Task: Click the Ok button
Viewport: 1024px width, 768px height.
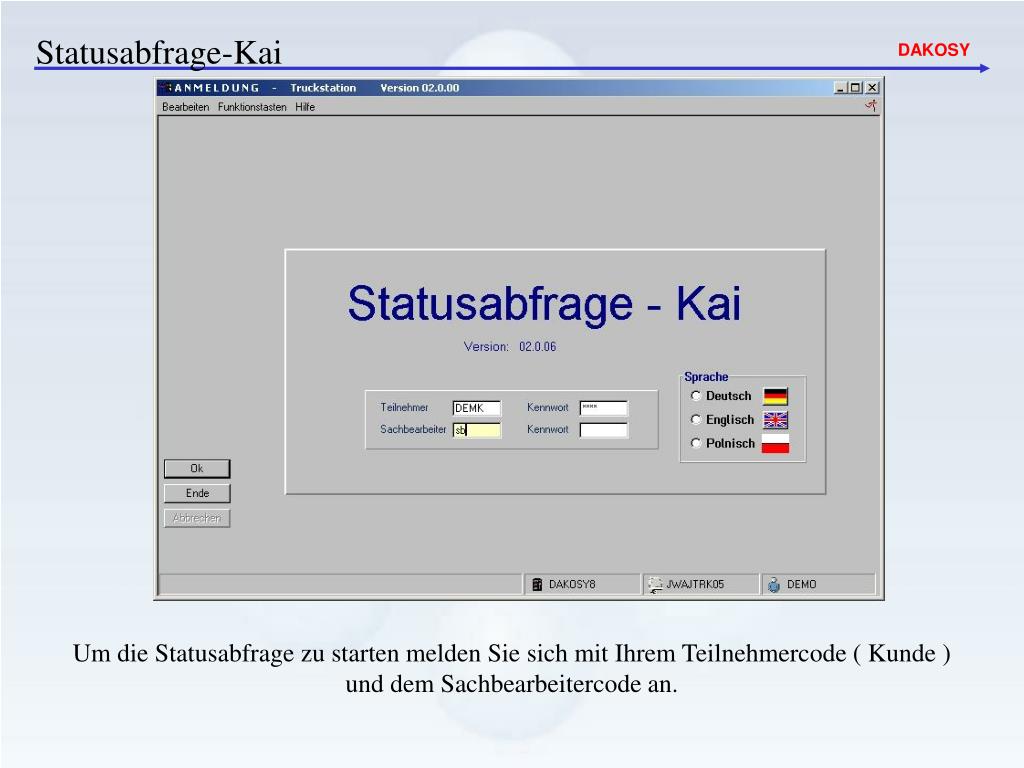Action: tap(197, 469)
